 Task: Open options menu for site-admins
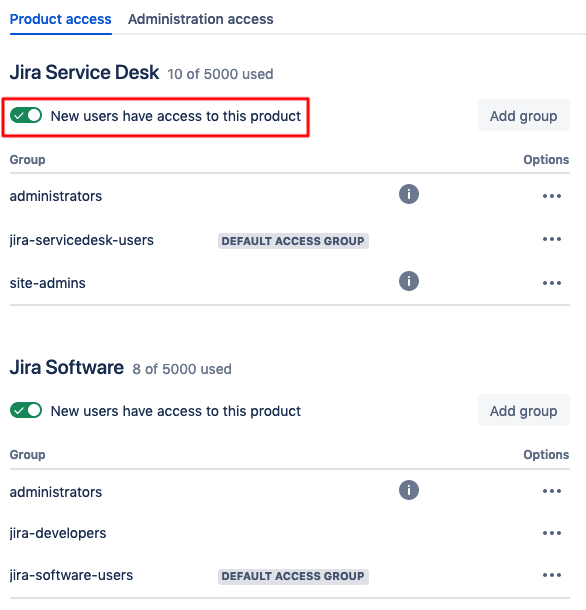tap(552, 283)
